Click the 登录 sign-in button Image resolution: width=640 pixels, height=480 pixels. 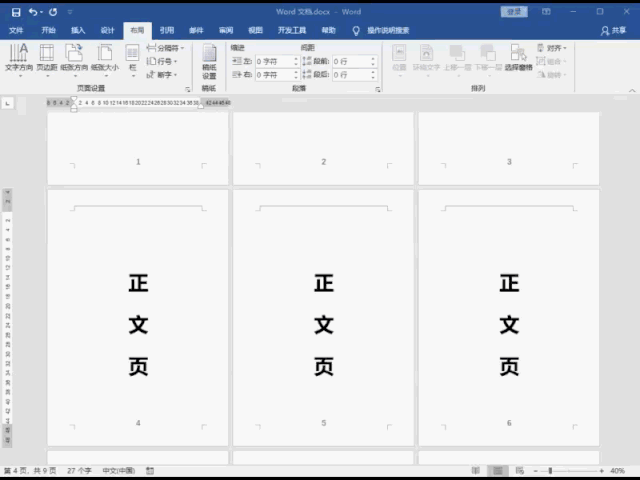[x=514, y=12]
